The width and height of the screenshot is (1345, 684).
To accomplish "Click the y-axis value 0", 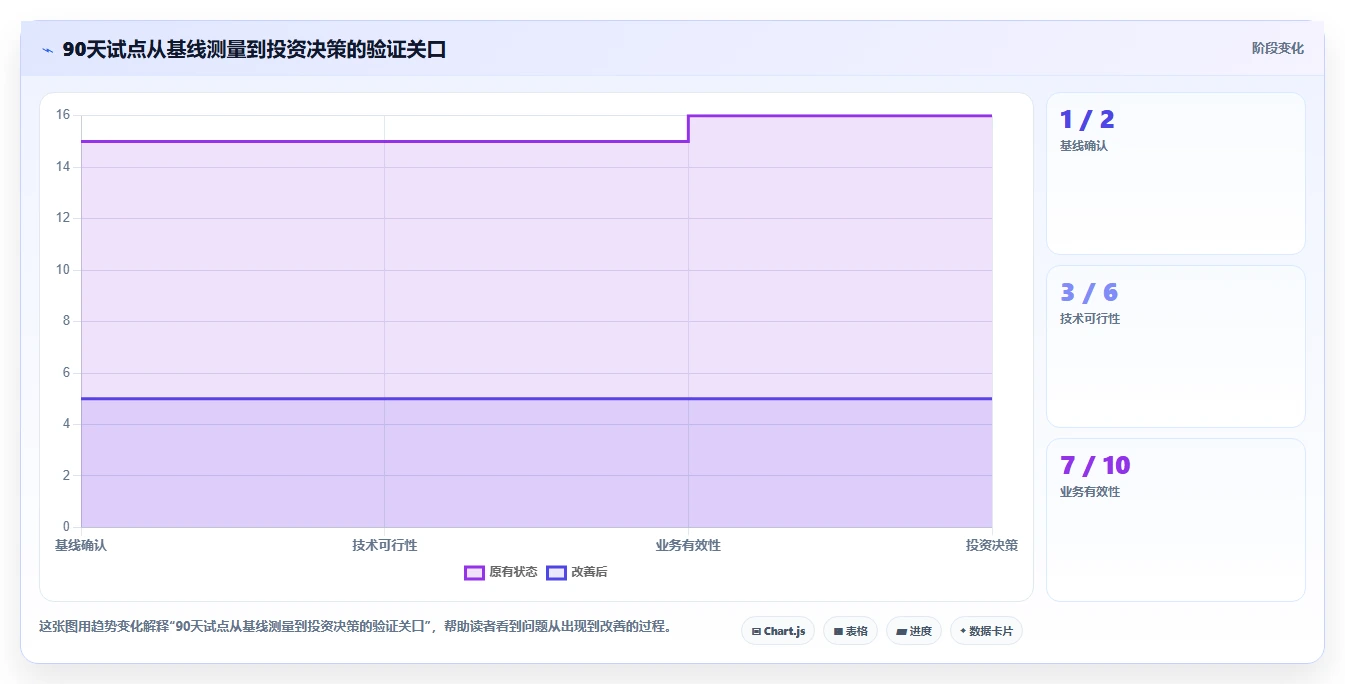I will pyautogui.click(x=67, y=527).
